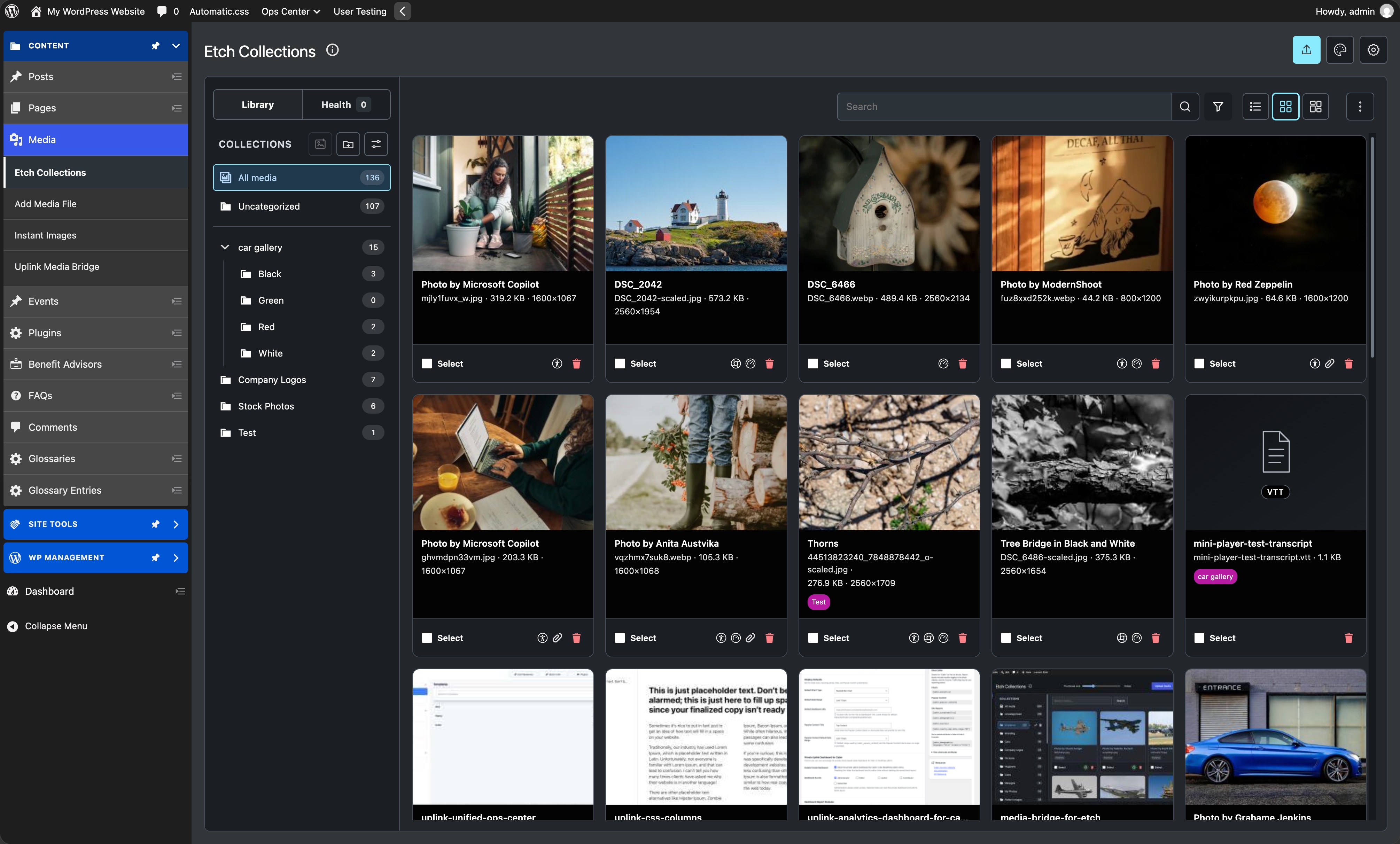Image resolution: width=1400 pixels, height=844 pixels.
Task: Click the User Testing admin bar link
Action: tap(360, 11)
